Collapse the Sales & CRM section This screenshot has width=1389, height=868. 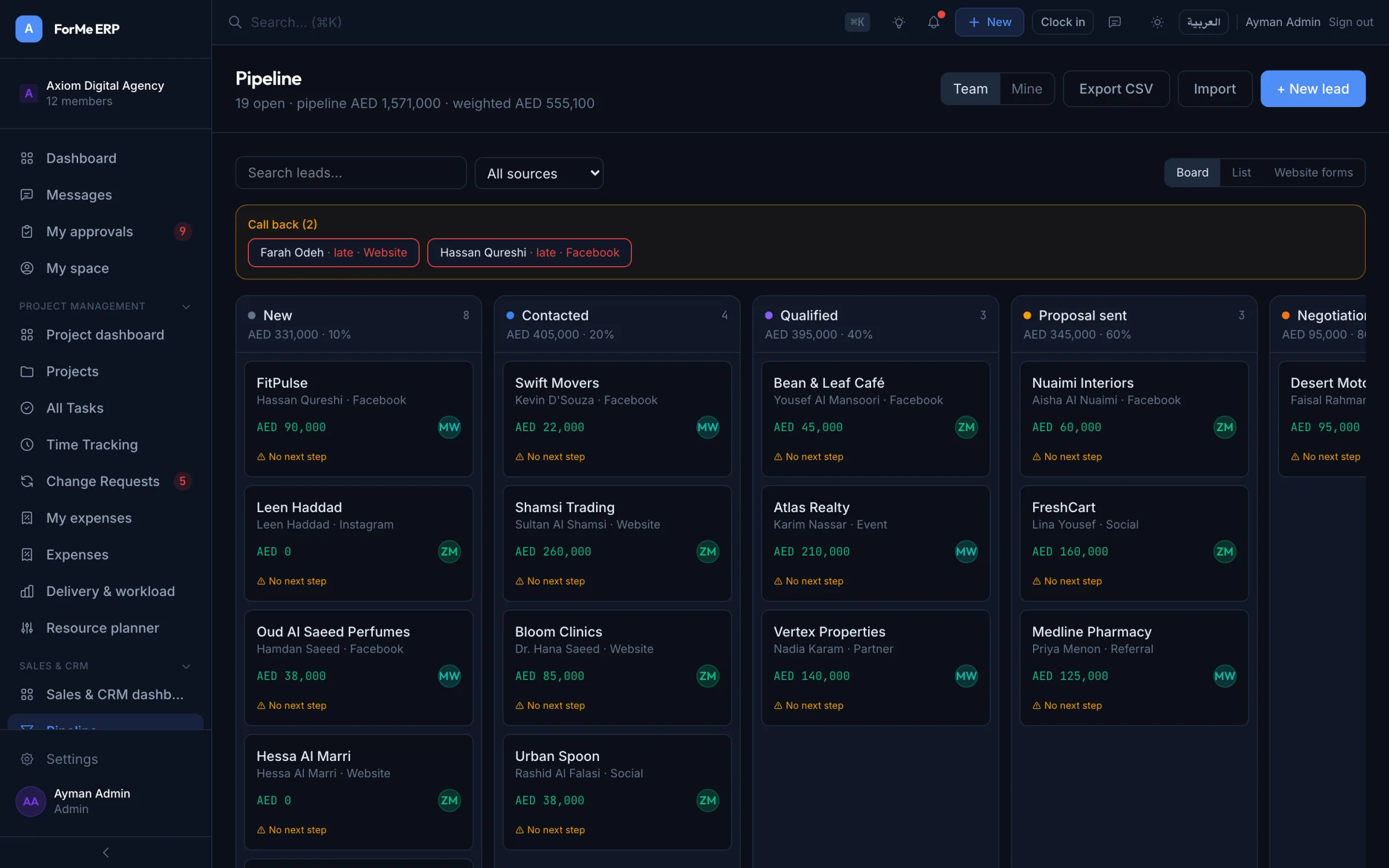(105, 666)
